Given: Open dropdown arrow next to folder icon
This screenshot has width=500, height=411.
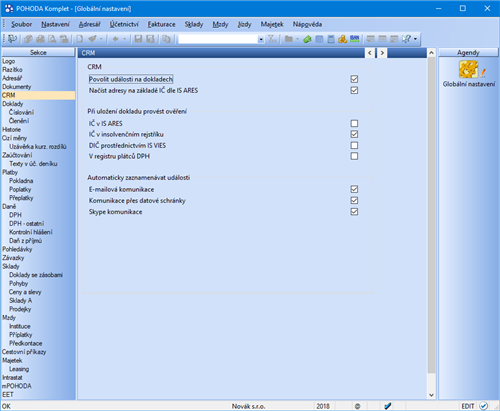Looking at the screenshot, I should coord(297,39).
